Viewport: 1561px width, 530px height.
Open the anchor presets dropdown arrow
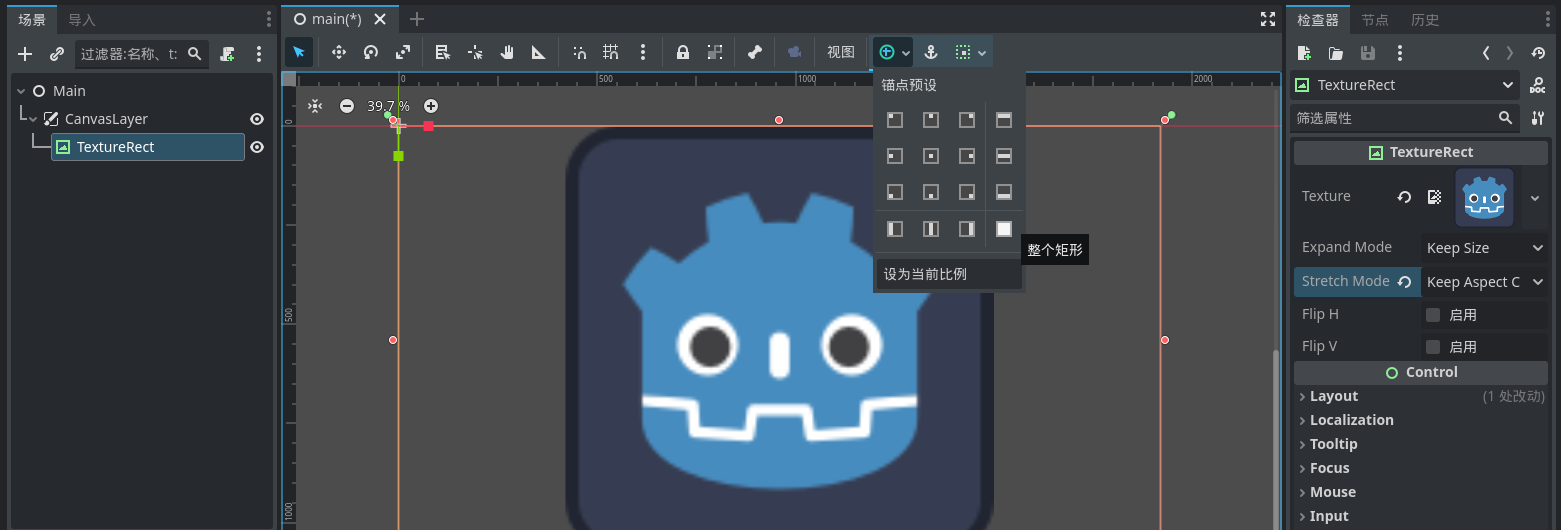click(906, 53)
